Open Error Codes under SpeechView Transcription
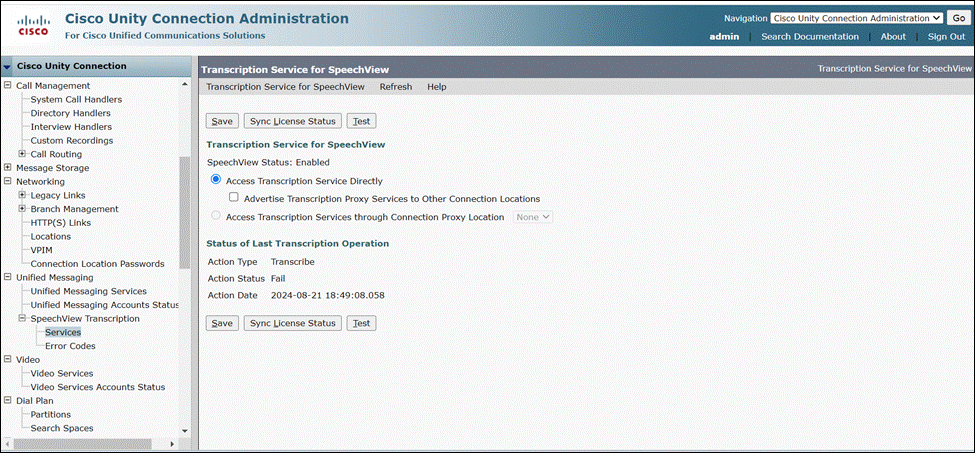 70,346
